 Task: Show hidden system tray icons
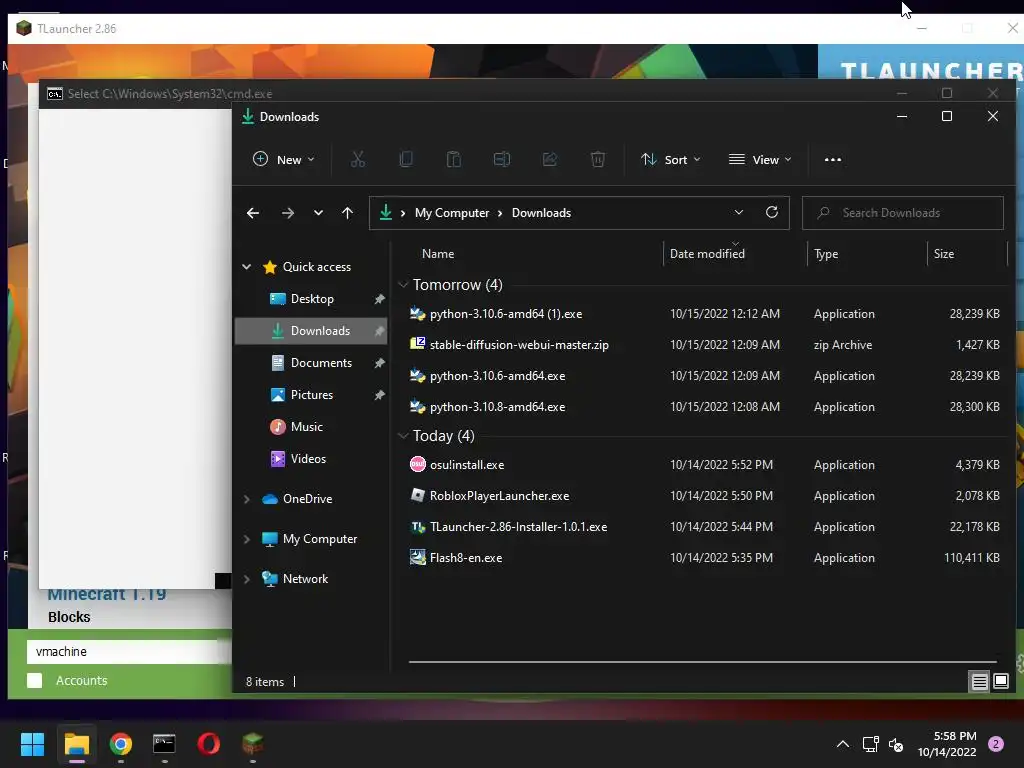[843, 744]
